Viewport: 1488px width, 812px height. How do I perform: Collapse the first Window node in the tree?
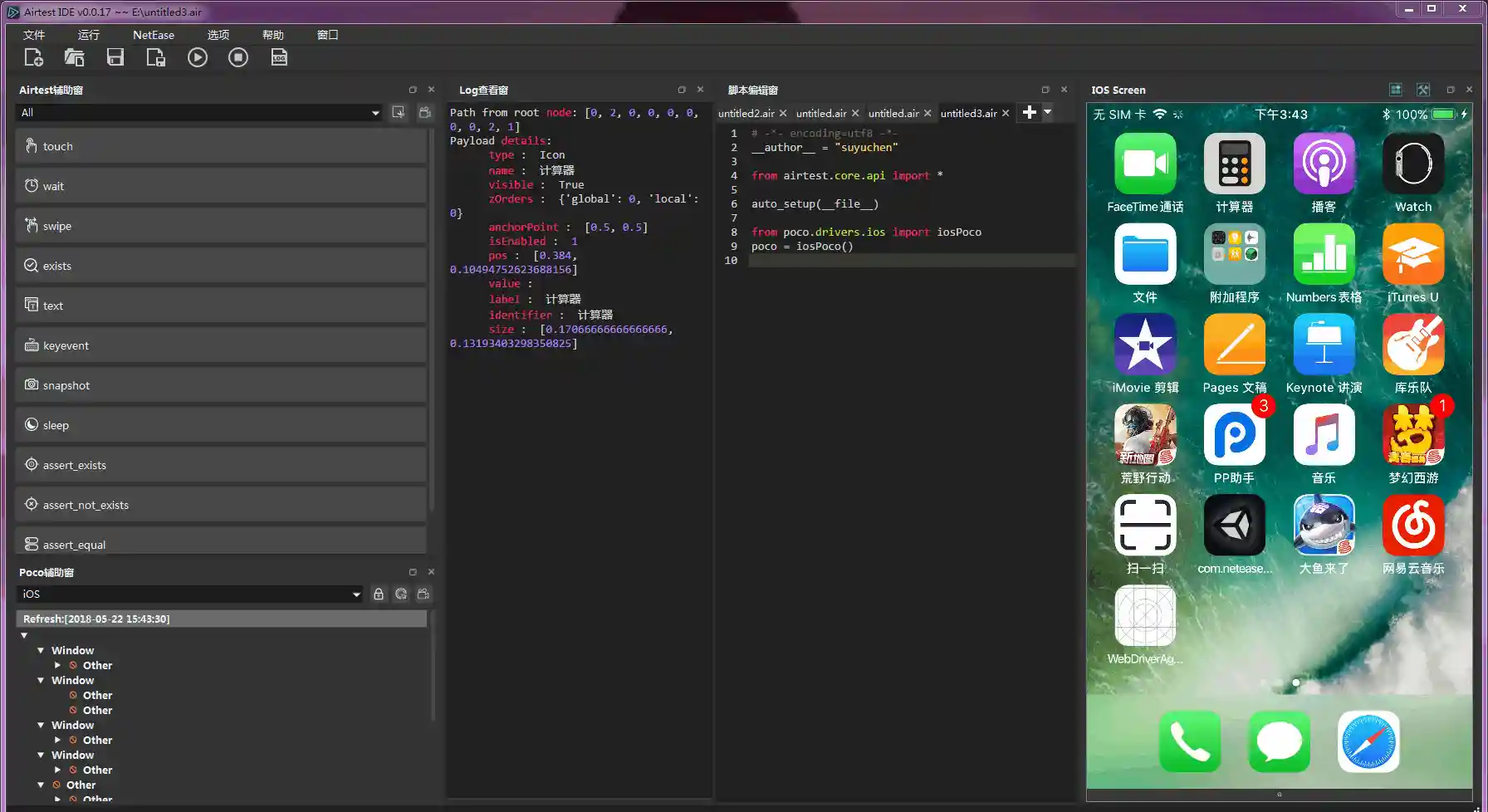coord(41,650)
